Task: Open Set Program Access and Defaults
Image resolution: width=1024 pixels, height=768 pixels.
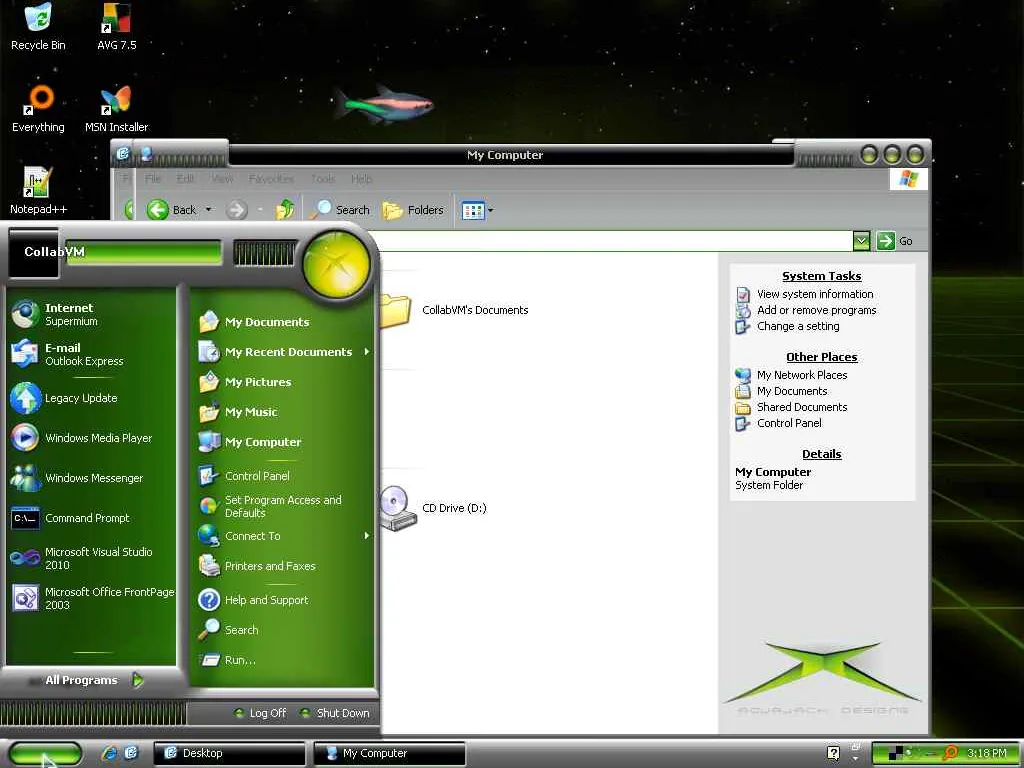Action: (x=283, y=506)
